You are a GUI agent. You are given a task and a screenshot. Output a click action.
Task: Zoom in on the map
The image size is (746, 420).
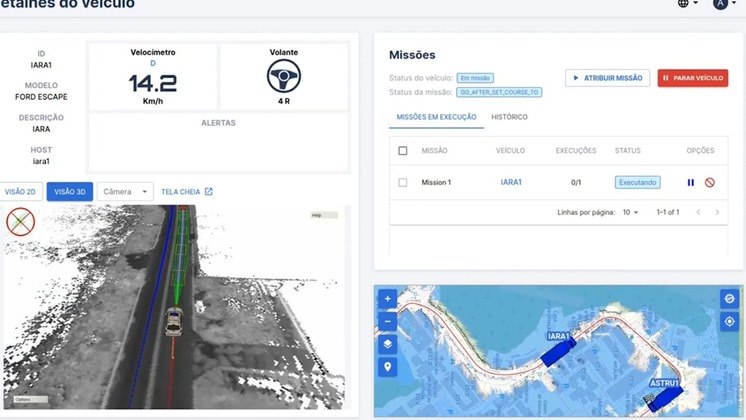[x=388, y=298]
